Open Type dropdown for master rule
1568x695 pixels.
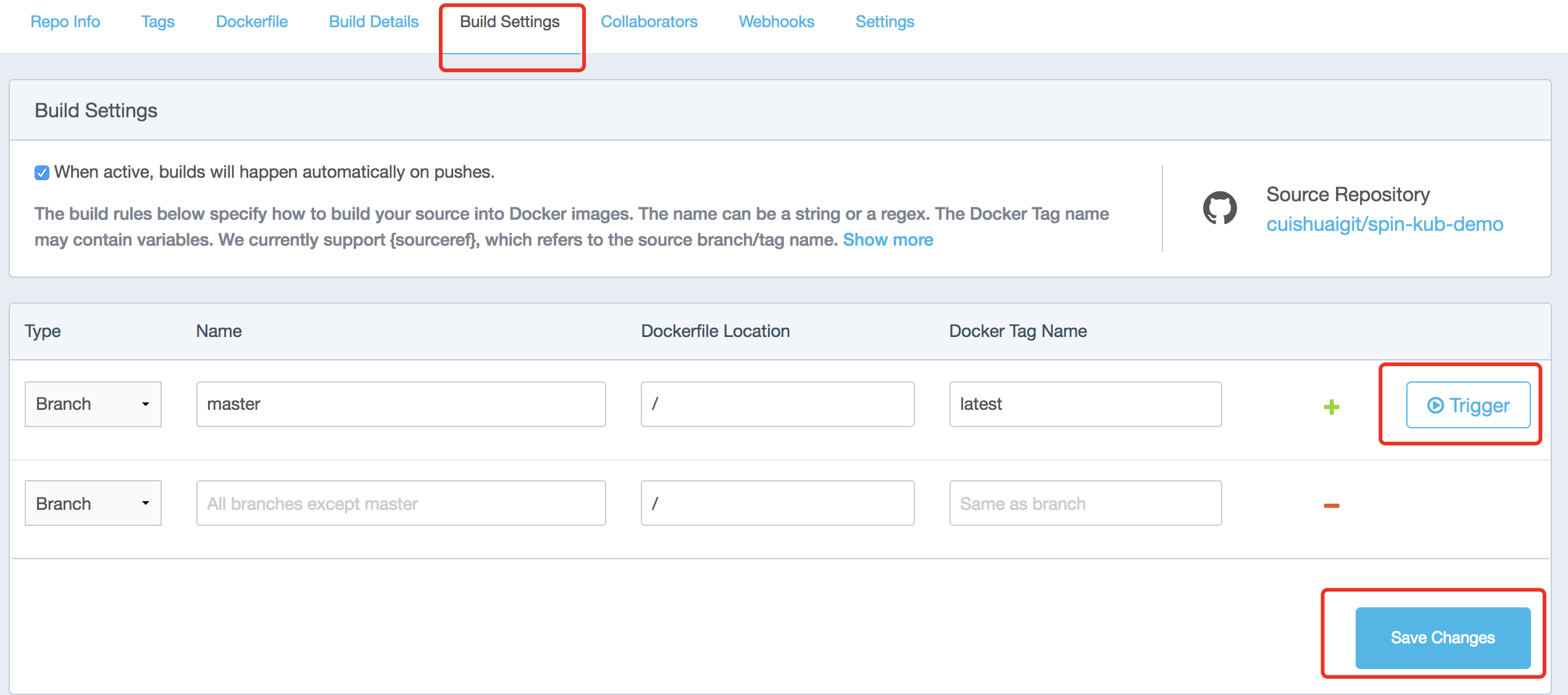click(x=93, y=404)
